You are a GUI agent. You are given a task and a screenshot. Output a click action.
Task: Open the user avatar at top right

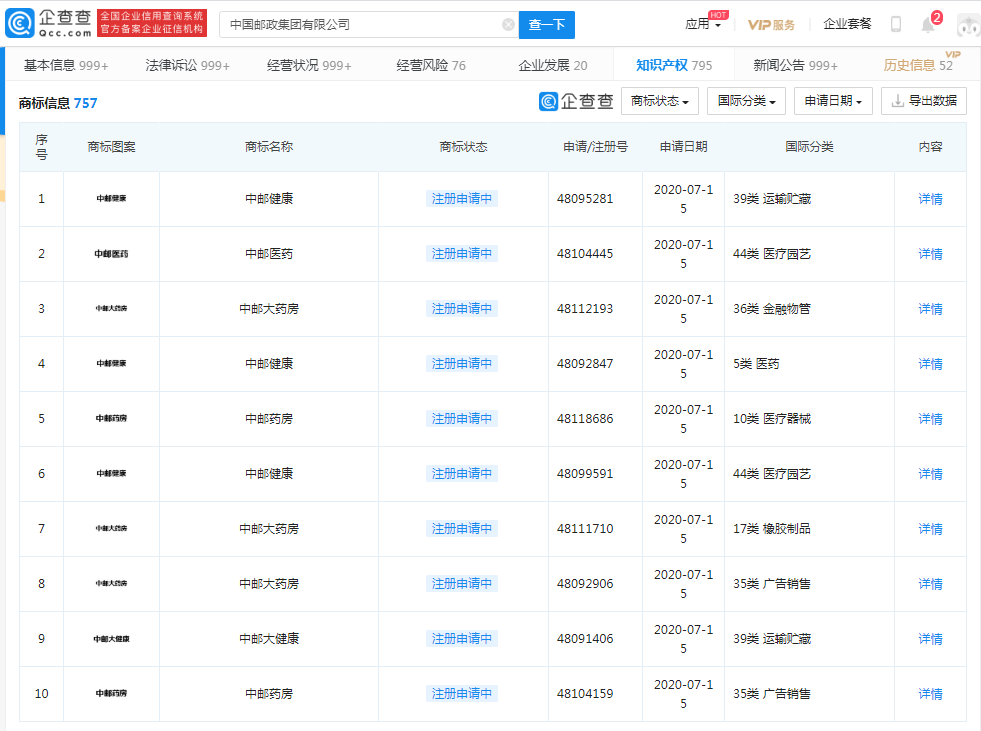[968, 25]
